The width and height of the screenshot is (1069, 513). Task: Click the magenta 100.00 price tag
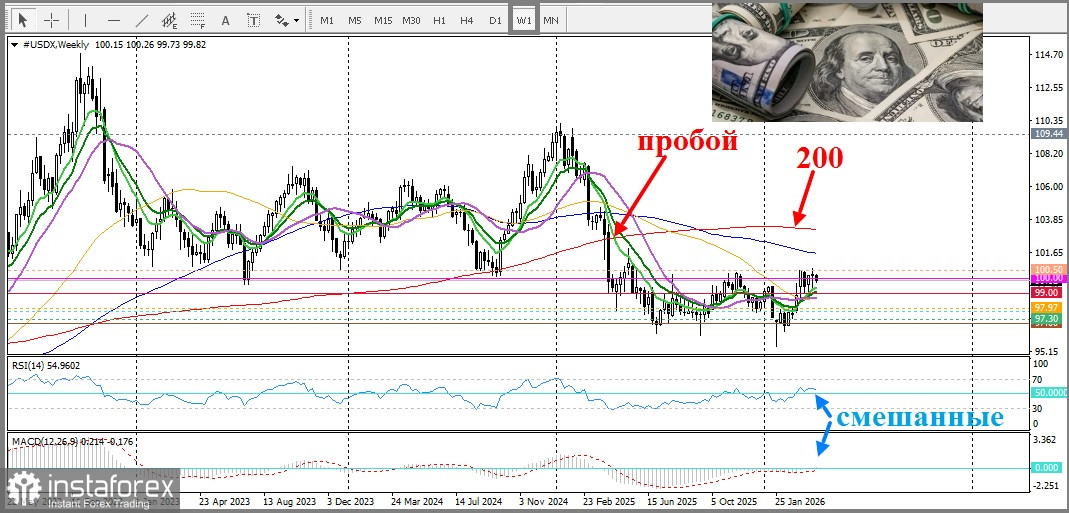[1049, 278]
